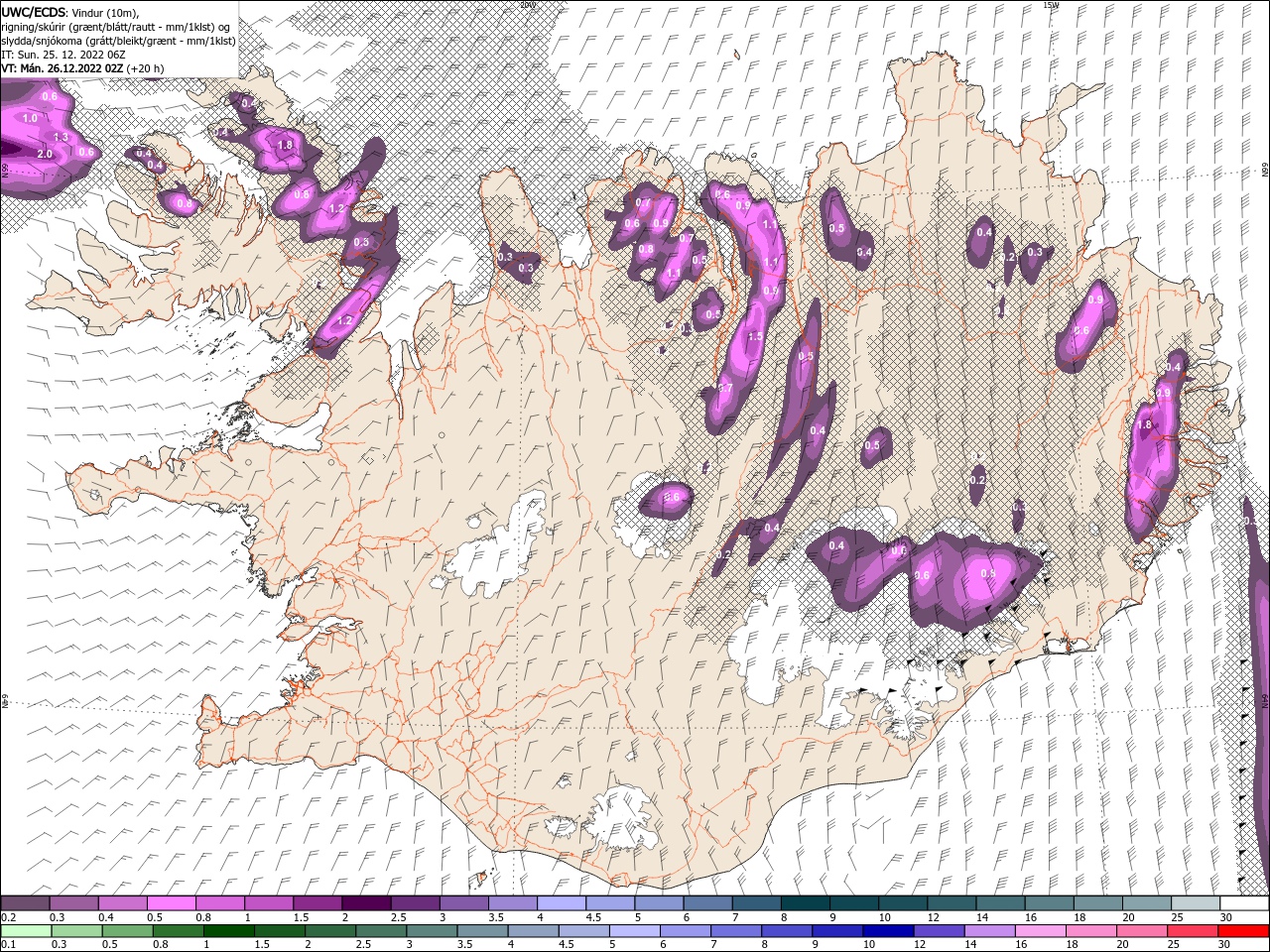Click the '20W' longitude label at top
The width and height of the screenshot is (1270, 952).
pos(527,5)
